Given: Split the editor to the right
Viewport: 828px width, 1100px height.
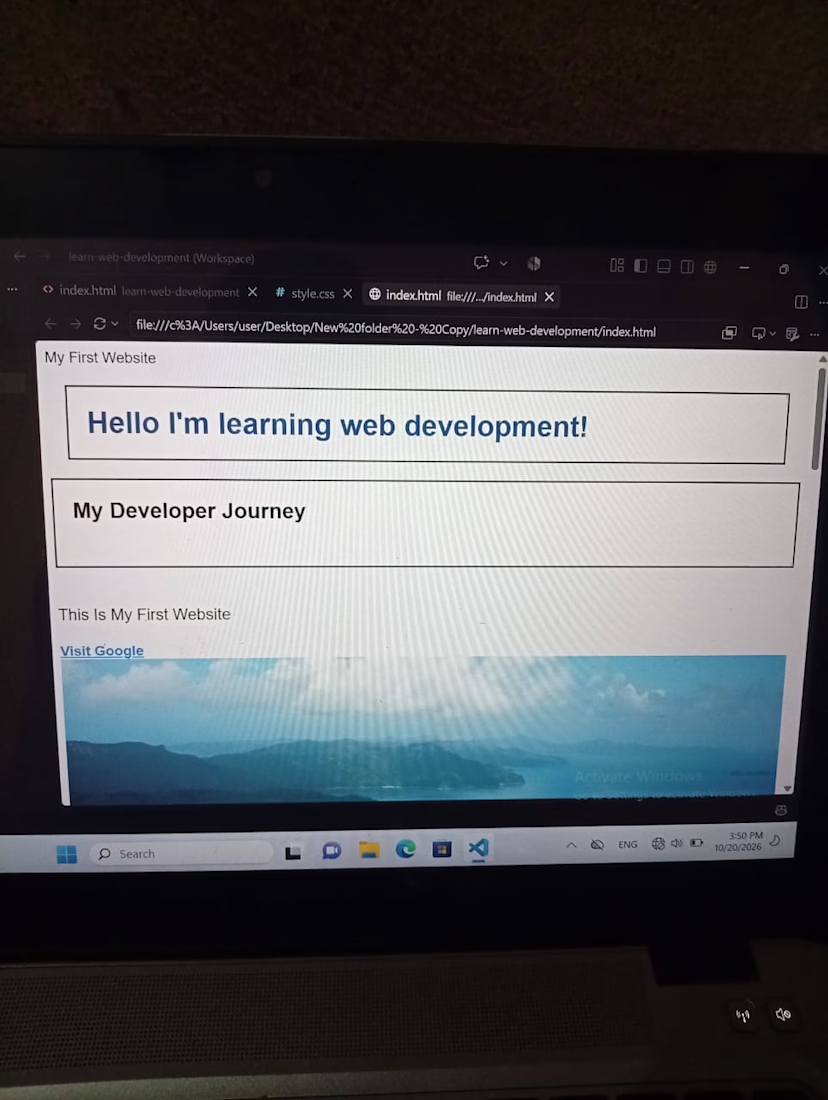Looking at the screenshot, I should [801, 302].
